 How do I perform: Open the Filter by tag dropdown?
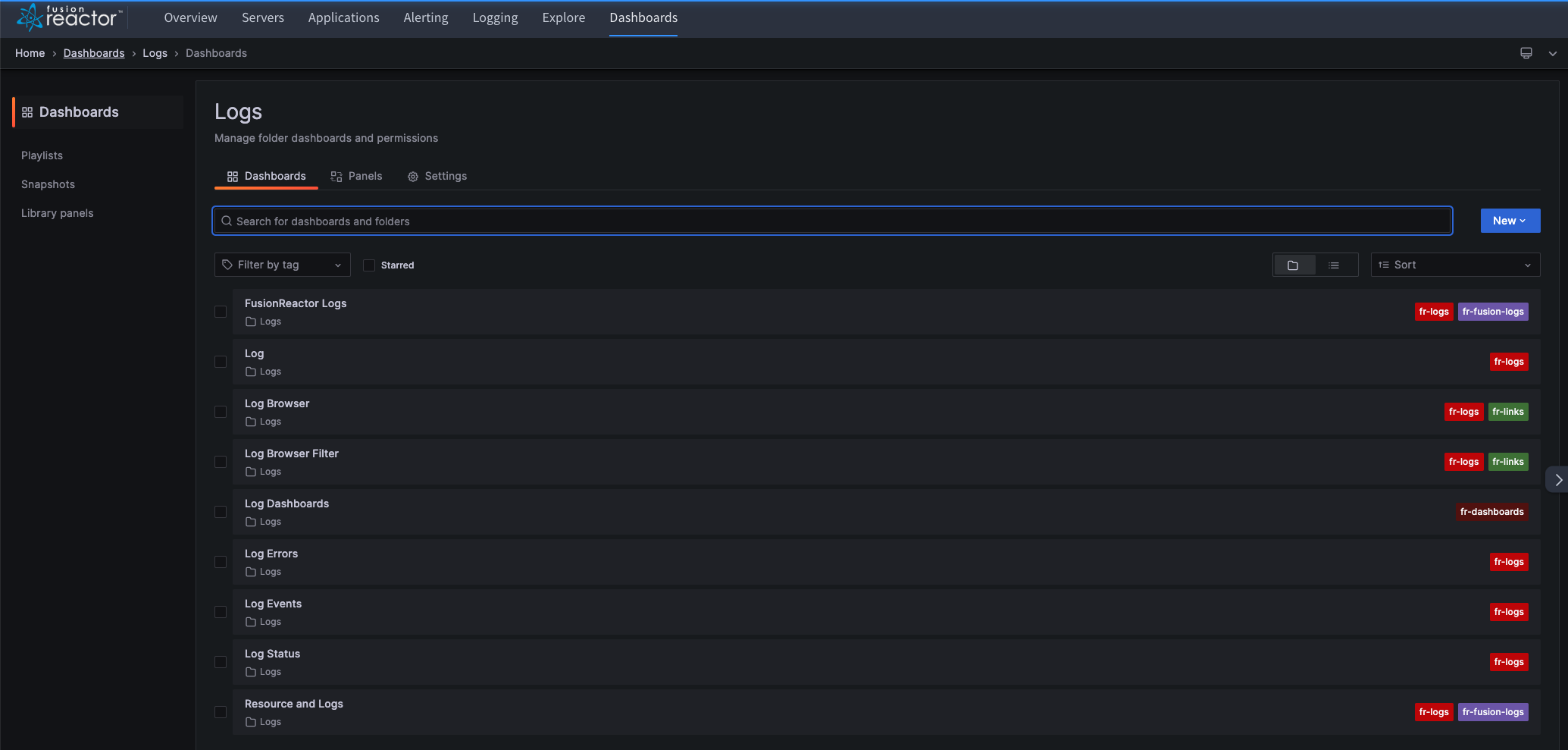click(282, 265)
